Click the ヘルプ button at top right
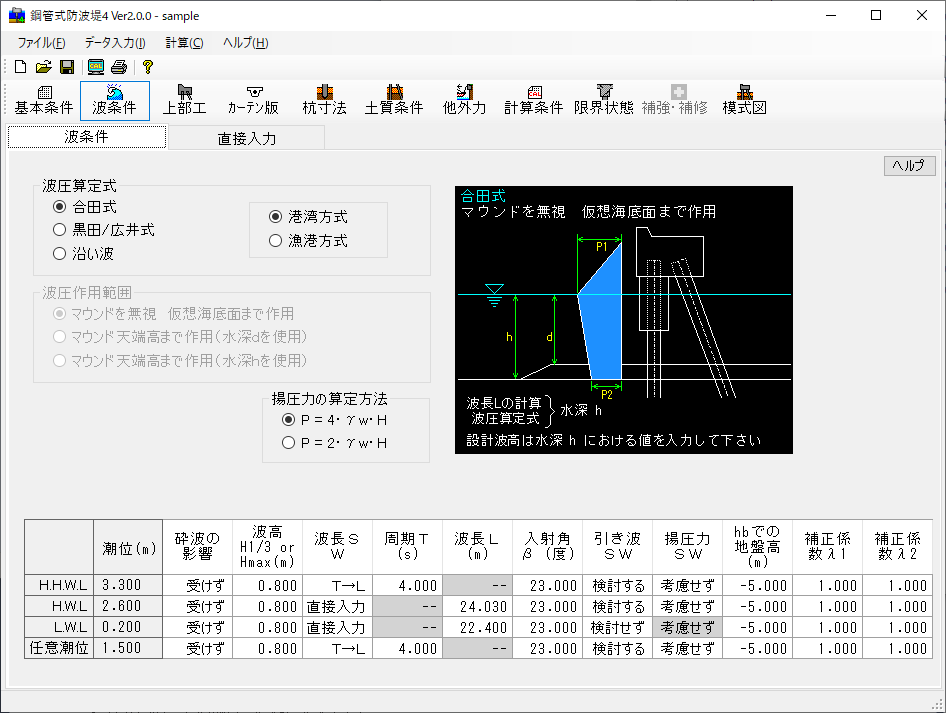 (x=909, y=165)
